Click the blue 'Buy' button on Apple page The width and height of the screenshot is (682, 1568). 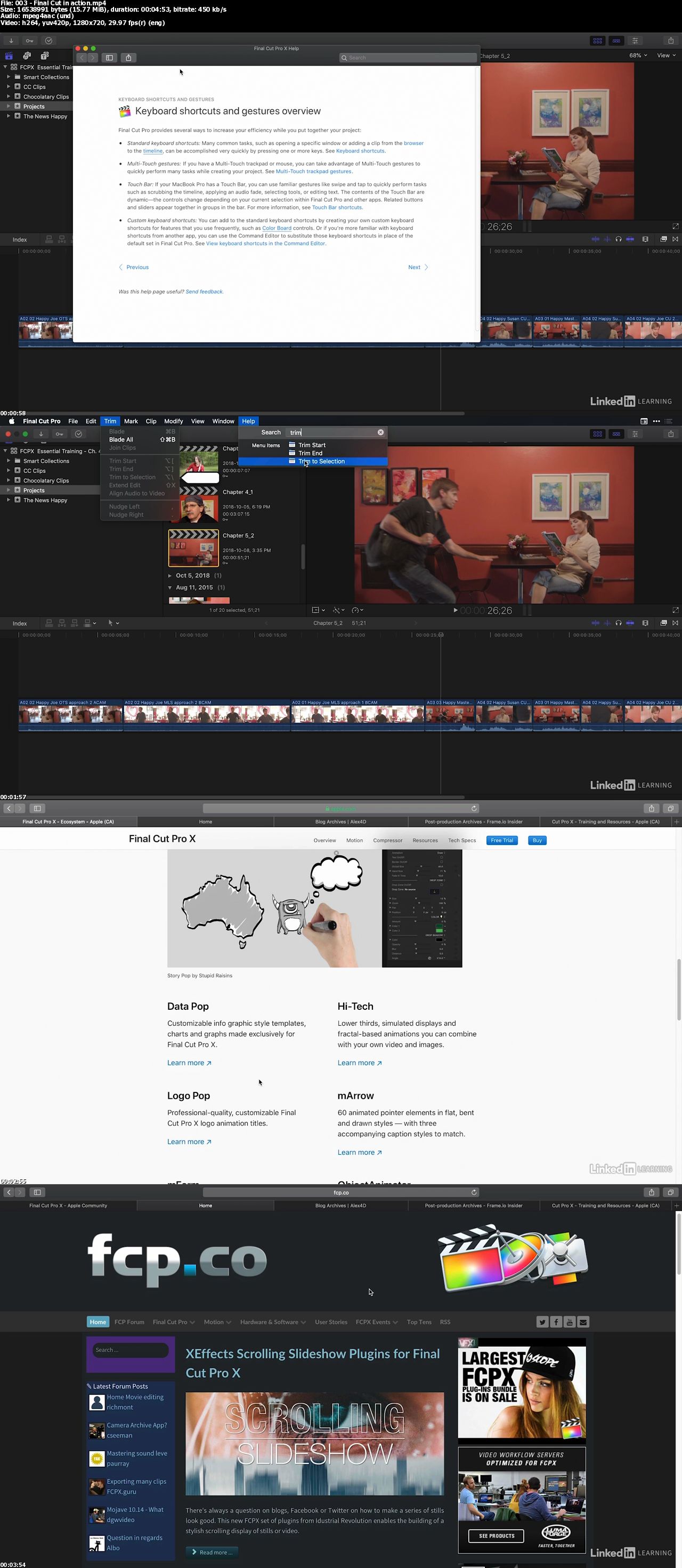click(x=537, y=841)
